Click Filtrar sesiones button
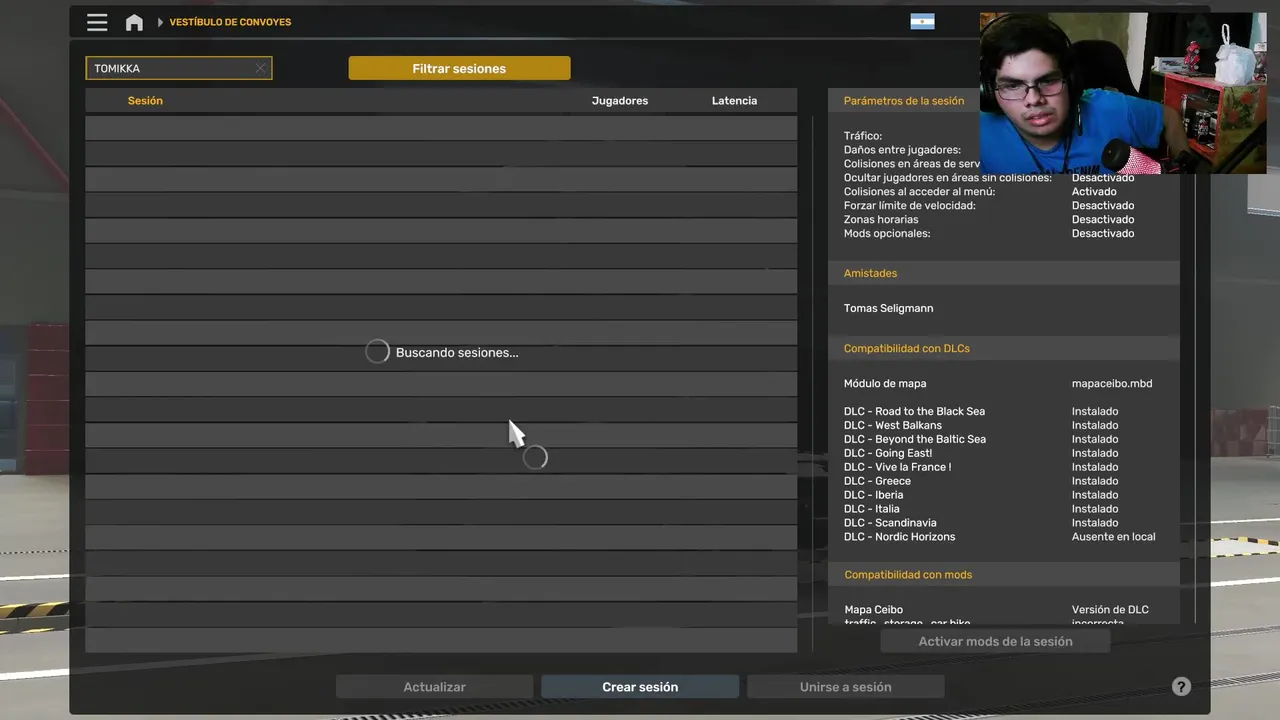The width and height of the screenshot is (1280, 720). click(459, 68)
